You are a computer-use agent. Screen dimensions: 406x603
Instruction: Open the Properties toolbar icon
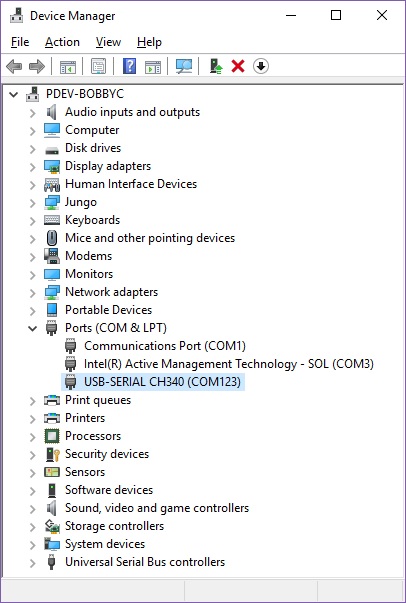98,67
